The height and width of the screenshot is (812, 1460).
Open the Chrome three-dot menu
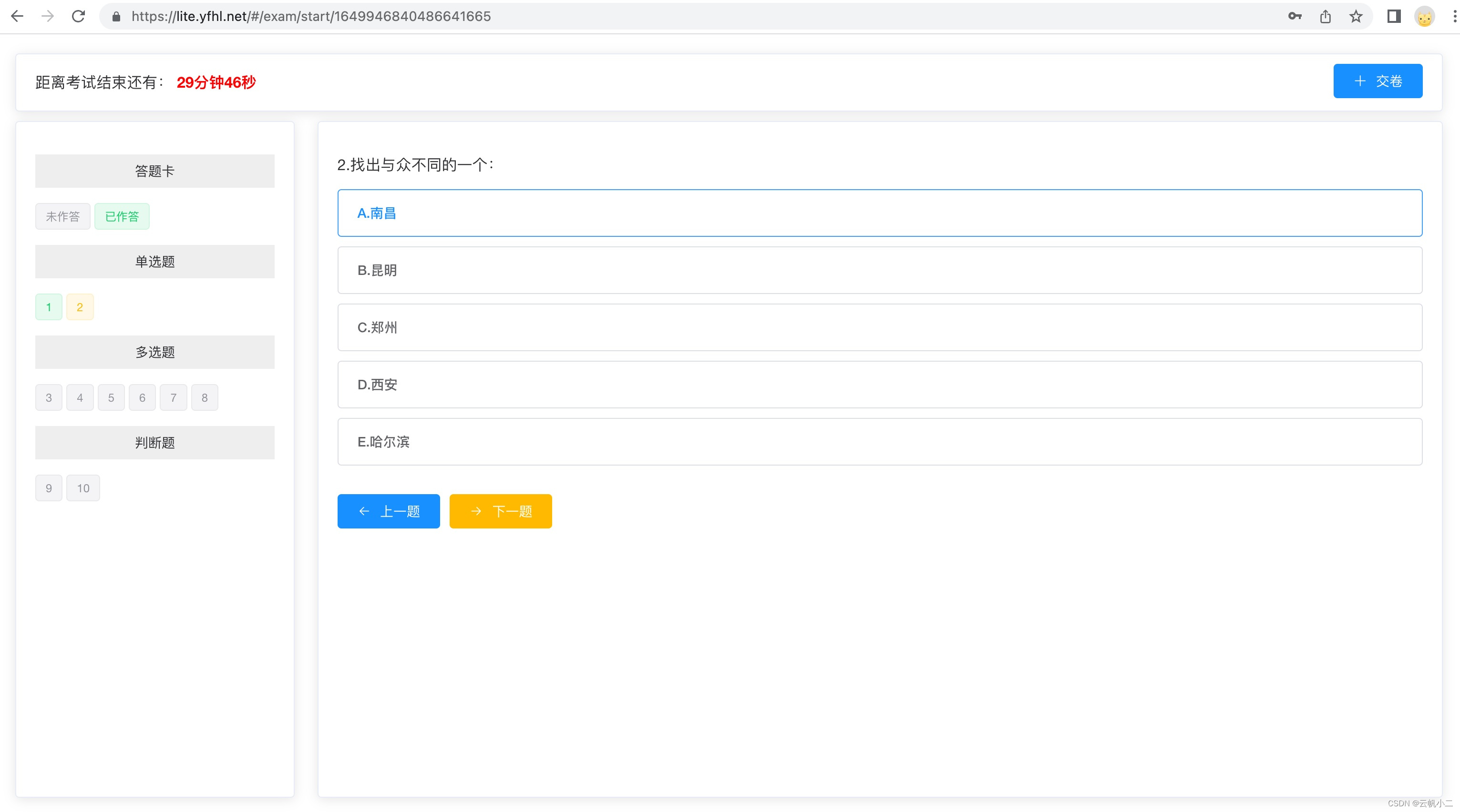click(1454, 16)
